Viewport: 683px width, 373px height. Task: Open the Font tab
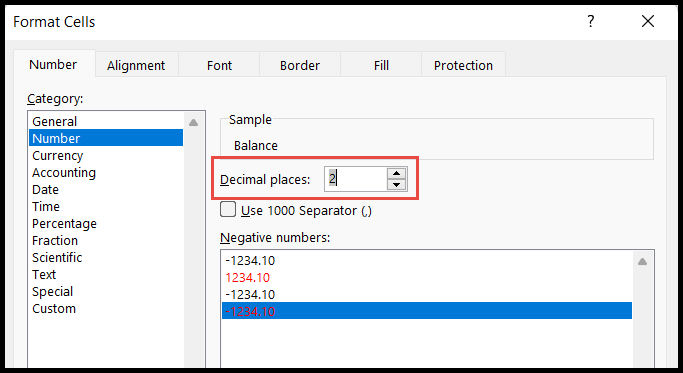219,65
